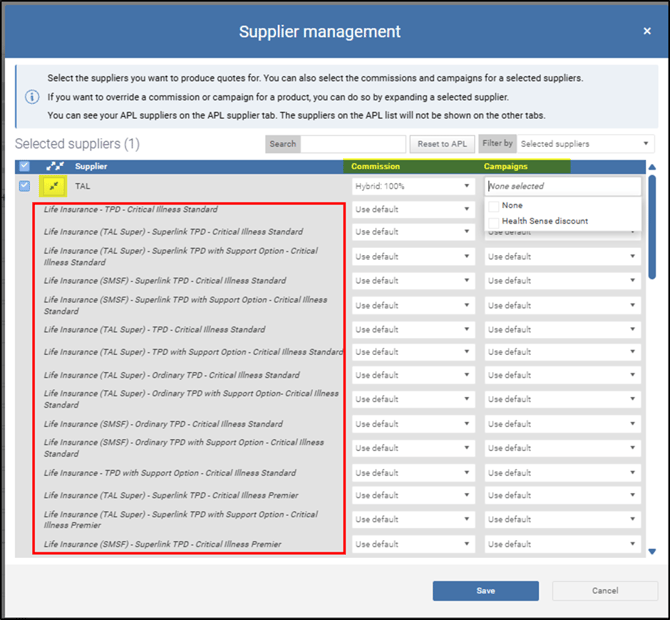Click the scroll down arrow of the list

tap(652, 551)
